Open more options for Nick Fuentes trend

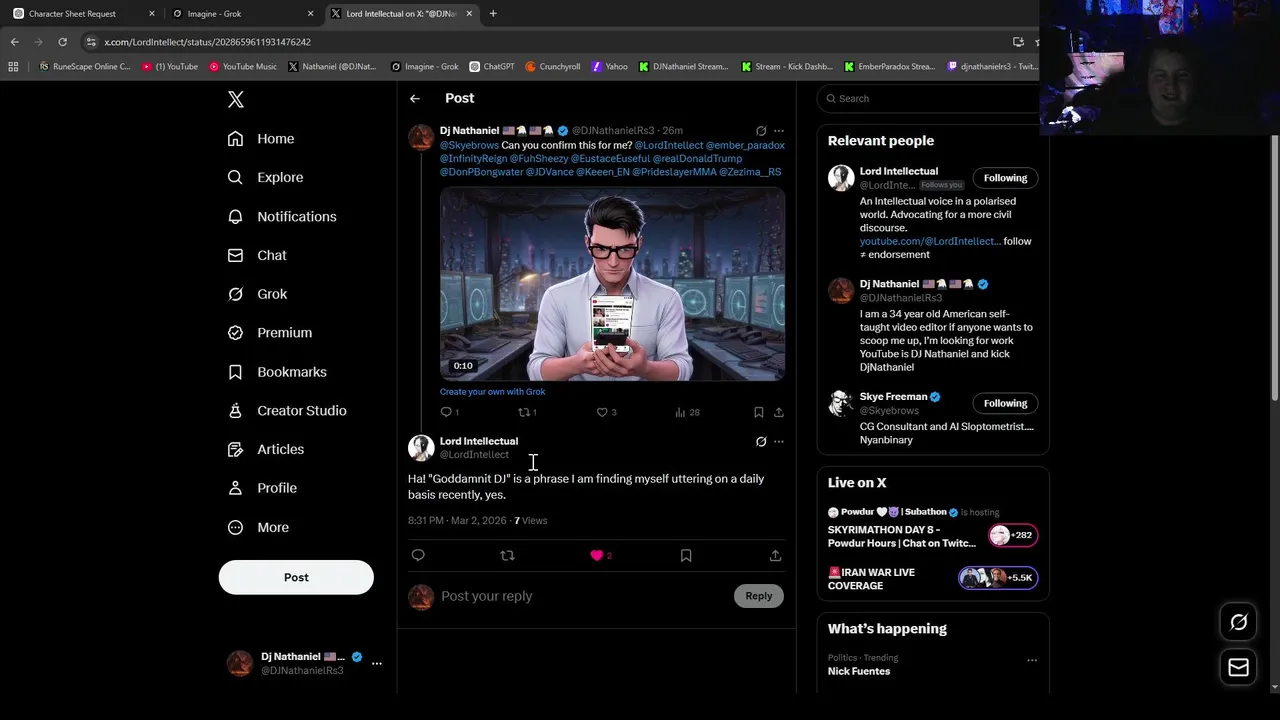point(1032,660)
